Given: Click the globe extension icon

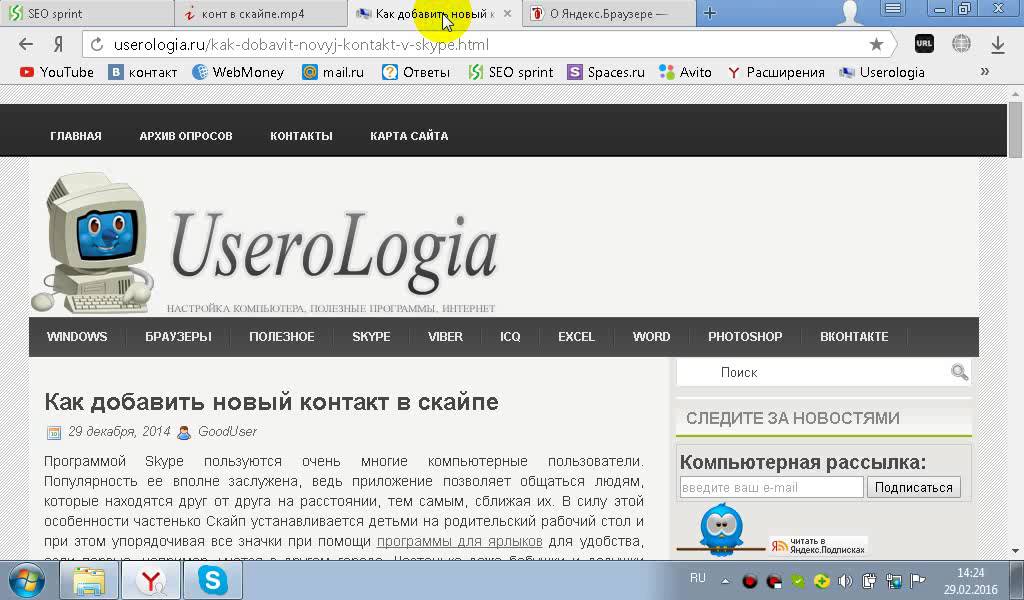Looking at the screenshot, I should [x=961, y=44].
